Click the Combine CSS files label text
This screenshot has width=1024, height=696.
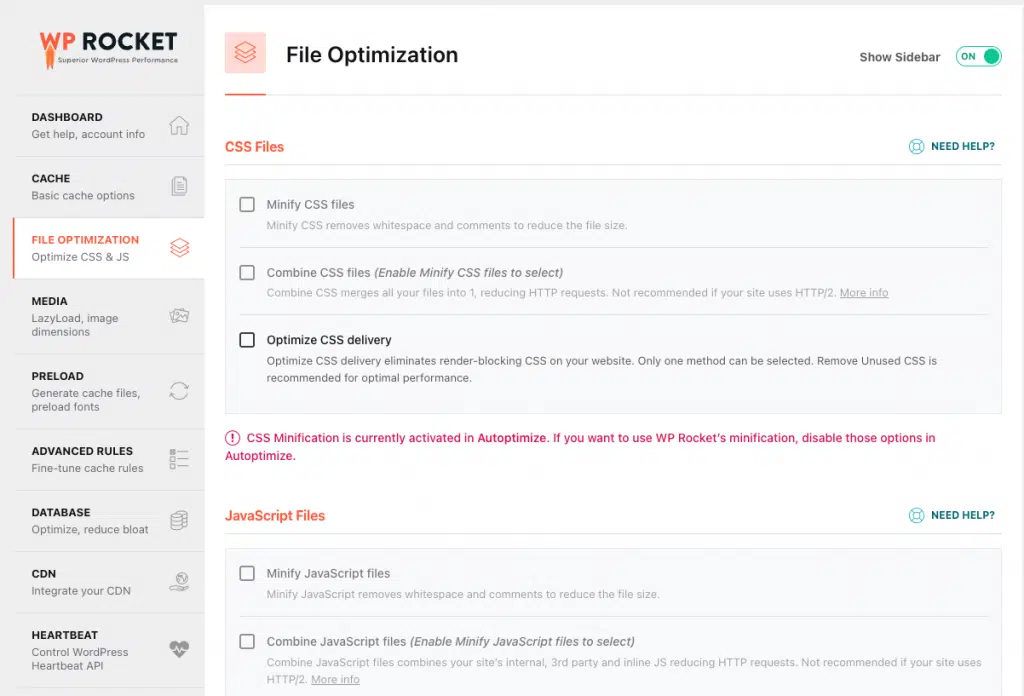coord(415,272)
